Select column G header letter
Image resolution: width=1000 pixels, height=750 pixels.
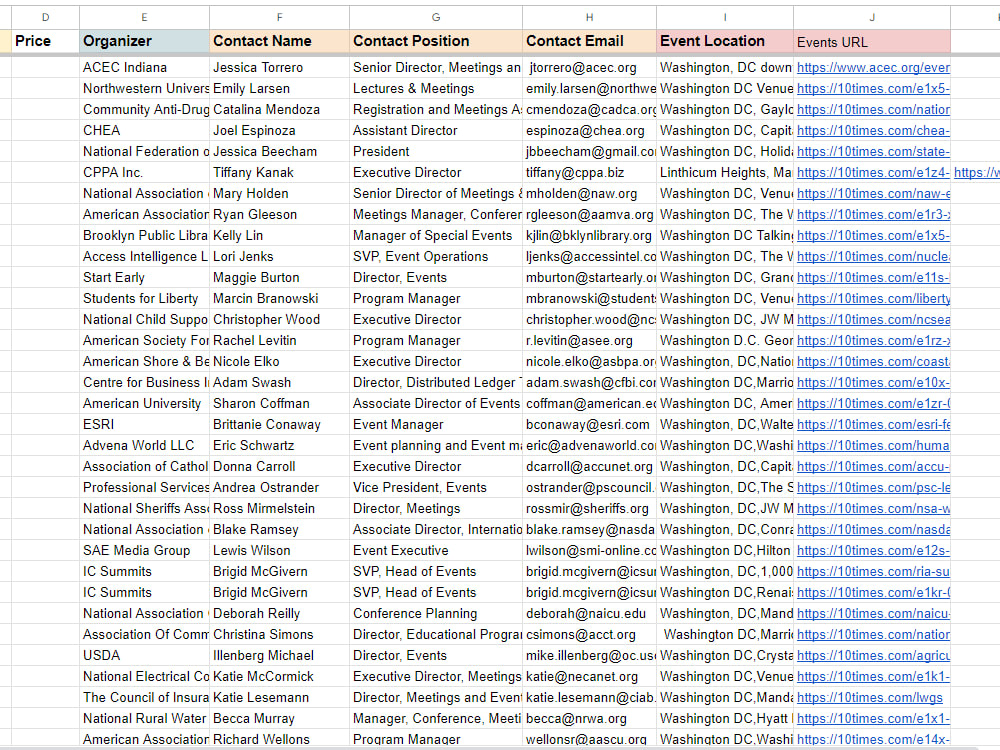[x=436, y=17]
